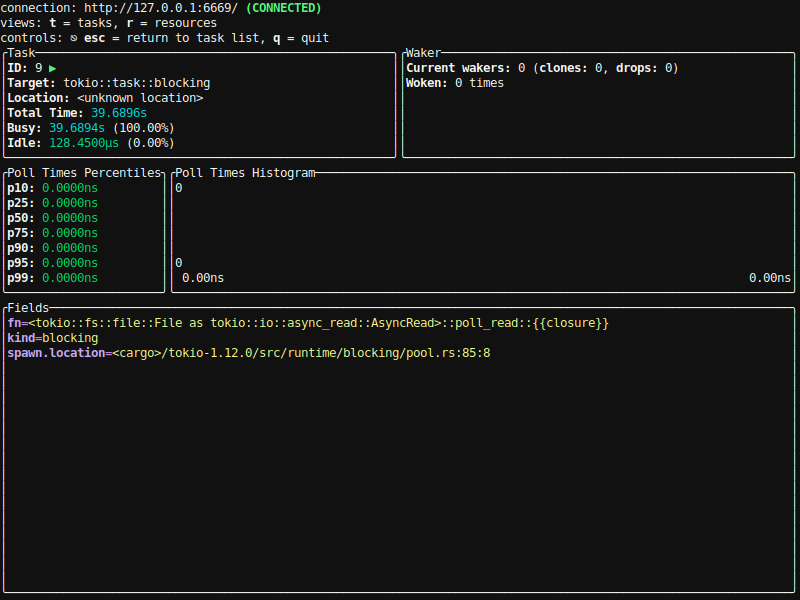The width and height of the screenshot is (800, 600).
Task: Click the p50 percentile value
Action: (x=70, y=218)
